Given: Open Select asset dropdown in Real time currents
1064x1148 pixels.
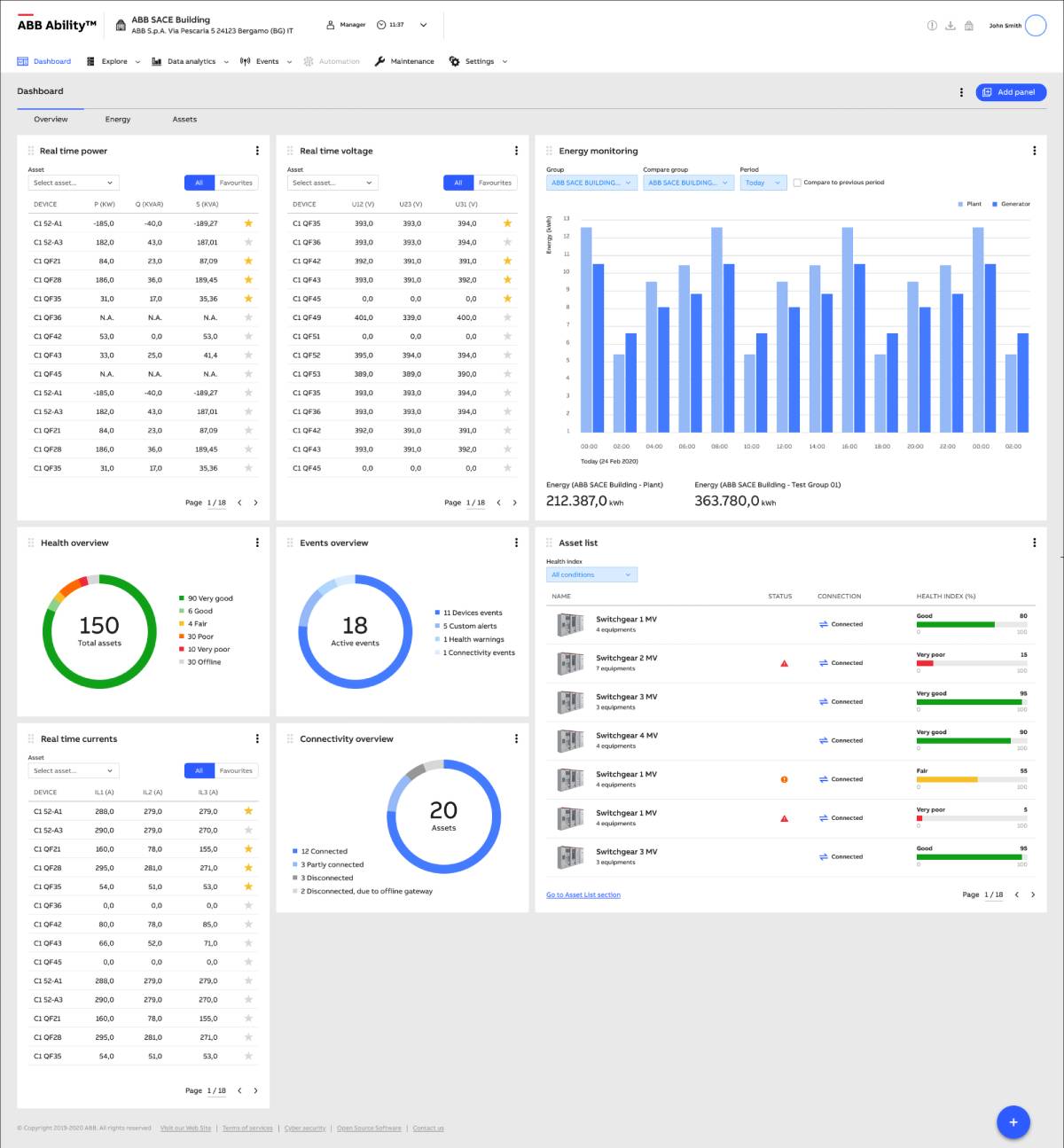Looking at the screenshot, I should point(74,770).
